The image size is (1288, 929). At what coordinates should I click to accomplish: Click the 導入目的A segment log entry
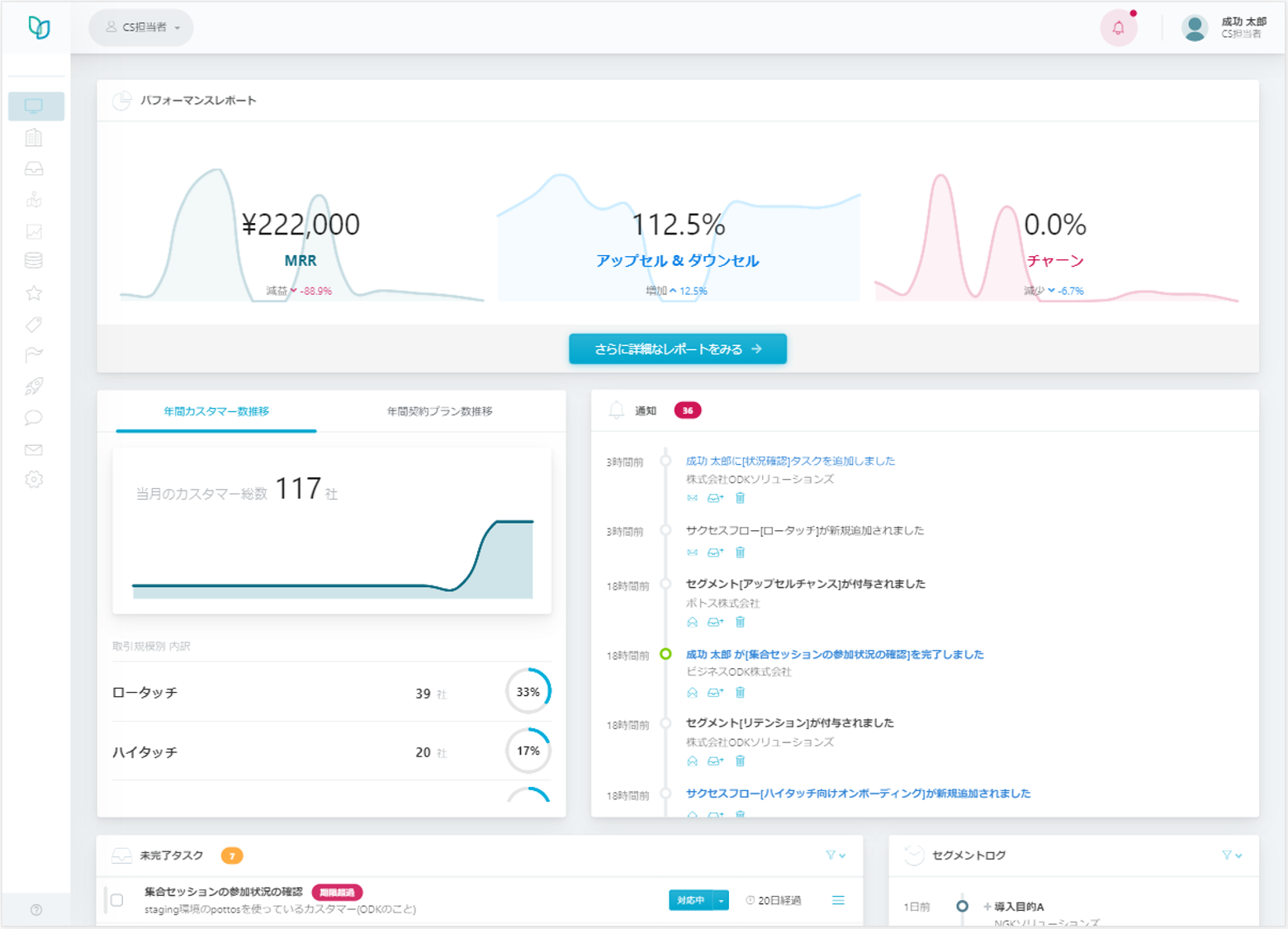[1019, 907]
